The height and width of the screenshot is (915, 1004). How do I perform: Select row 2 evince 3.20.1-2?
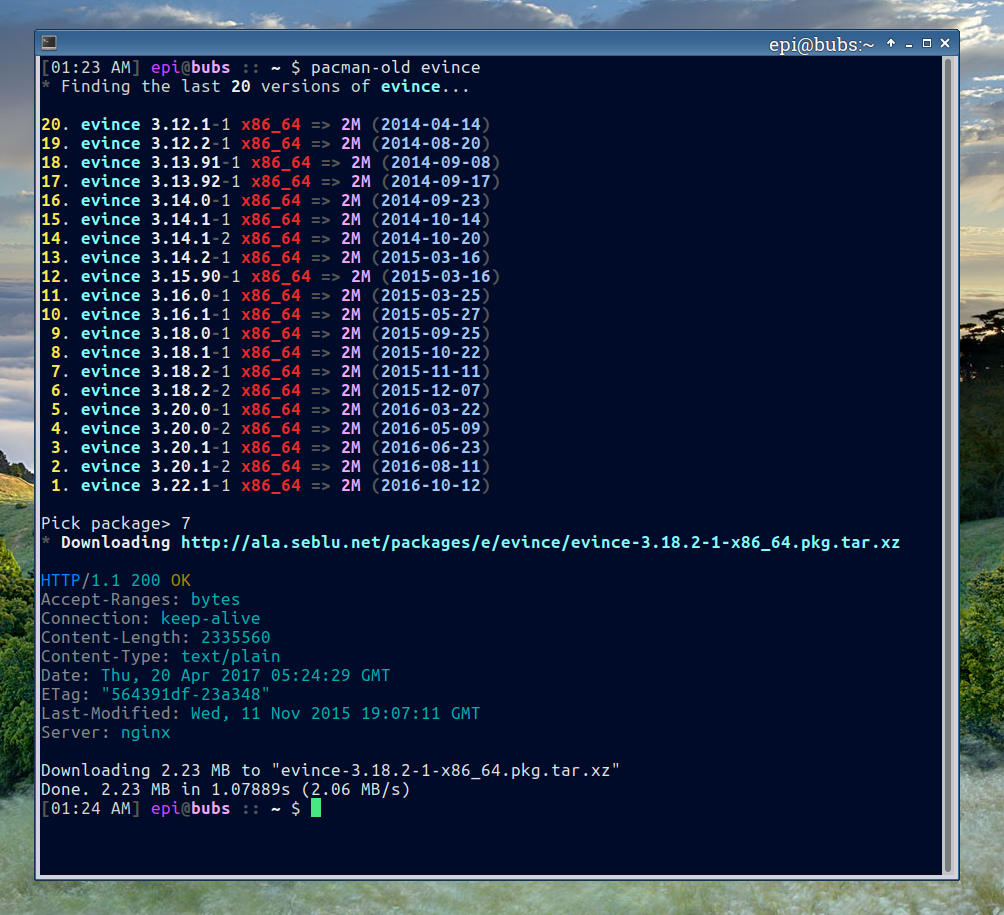coord(270,467)
